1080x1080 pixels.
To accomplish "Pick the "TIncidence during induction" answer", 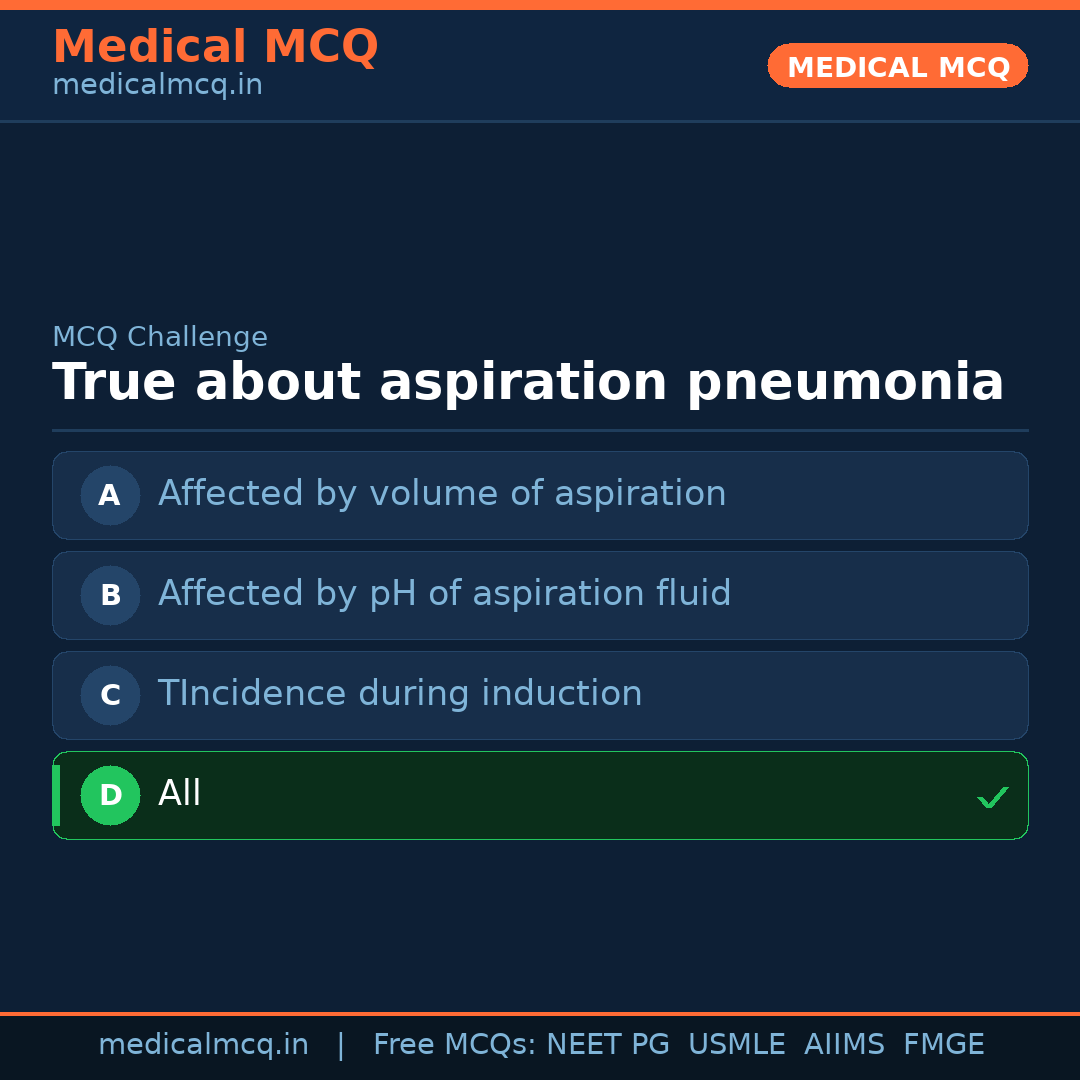I will tap(400, 694).
